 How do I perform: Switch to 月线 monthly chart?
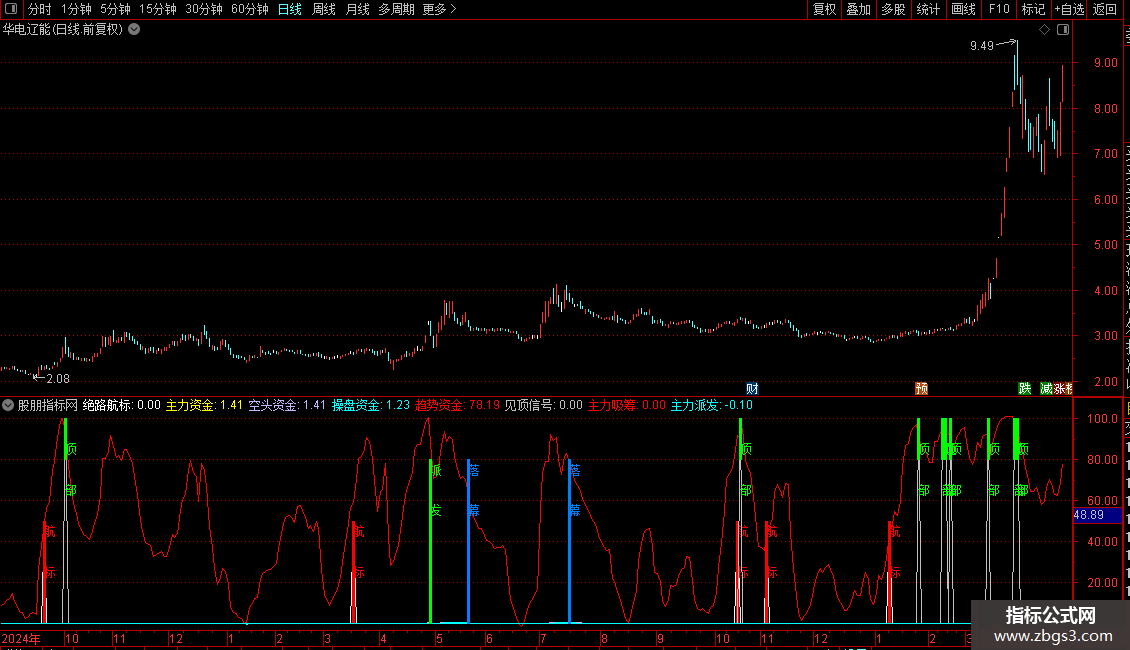pyautogui.click(x=357, y=9)
